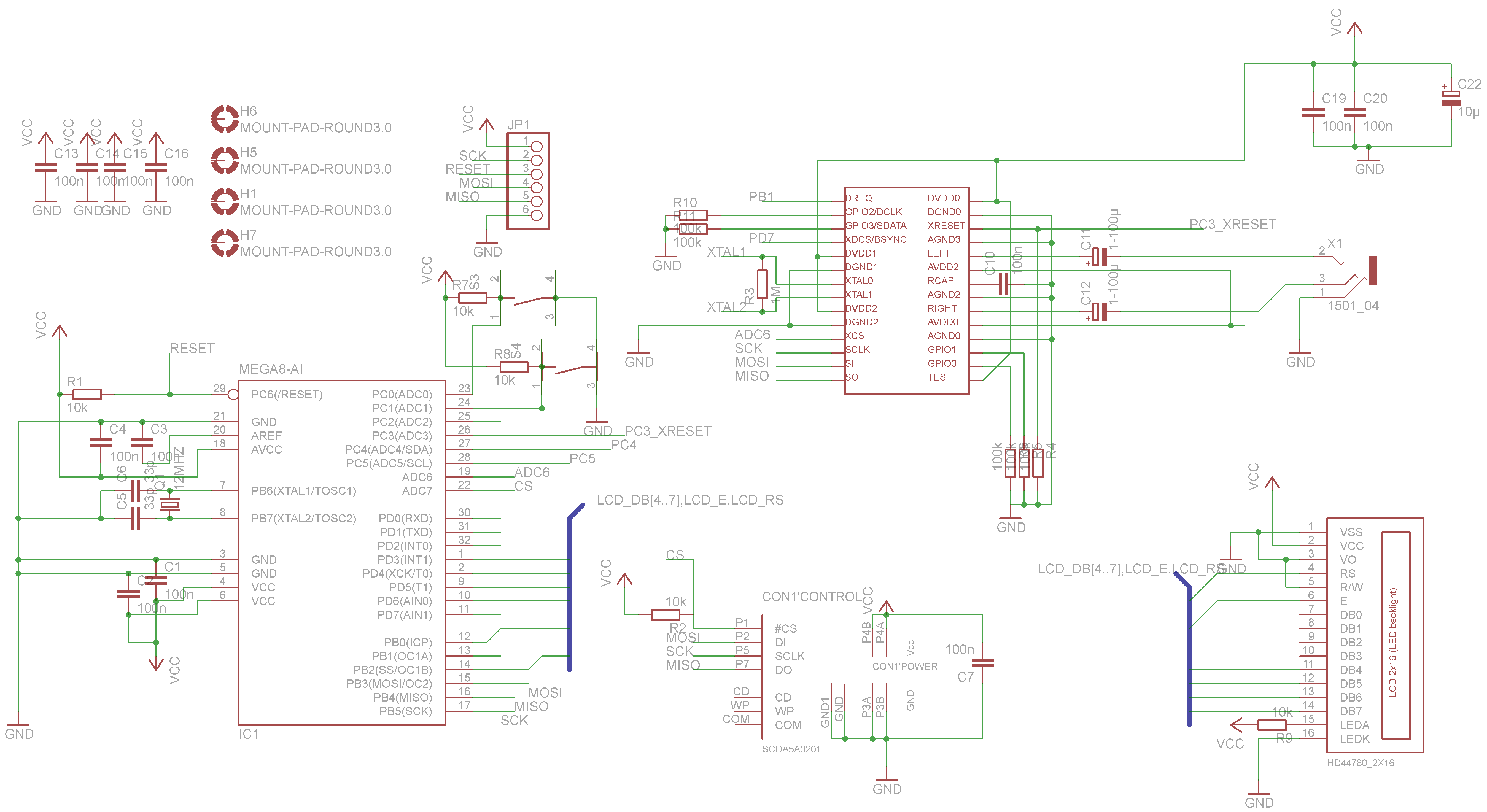Click the C19 100n capacitor symbol

tap(1313, 112)
